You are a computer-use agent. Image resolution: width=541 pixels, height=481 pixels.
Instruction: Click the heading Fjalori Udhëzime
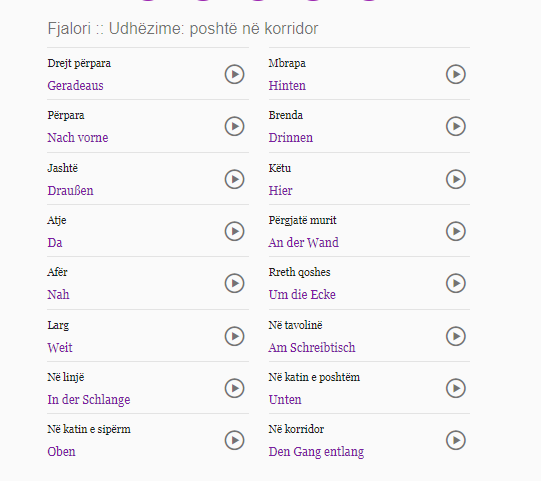point(183,29)
